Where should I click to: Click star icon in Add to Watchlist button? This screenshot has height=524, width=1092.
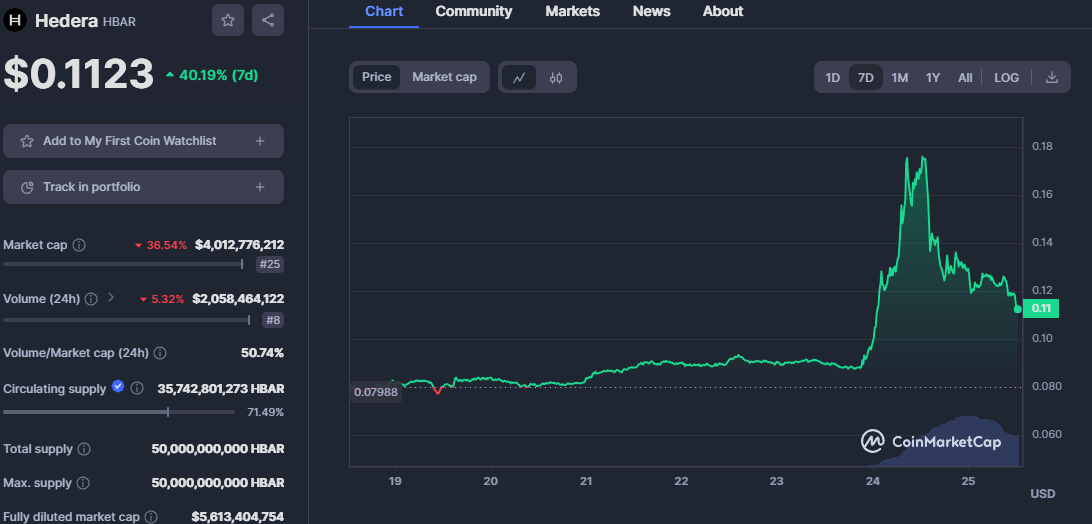(27, 141)
